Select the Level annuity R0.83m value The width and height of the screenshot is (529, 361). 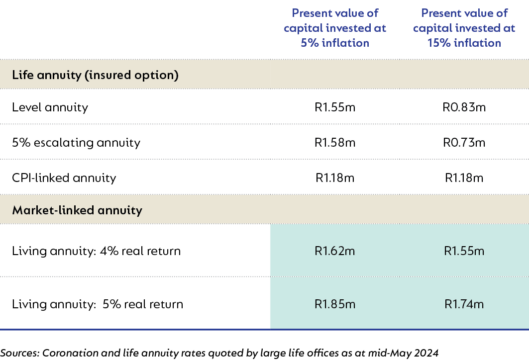tap(464, 107)
